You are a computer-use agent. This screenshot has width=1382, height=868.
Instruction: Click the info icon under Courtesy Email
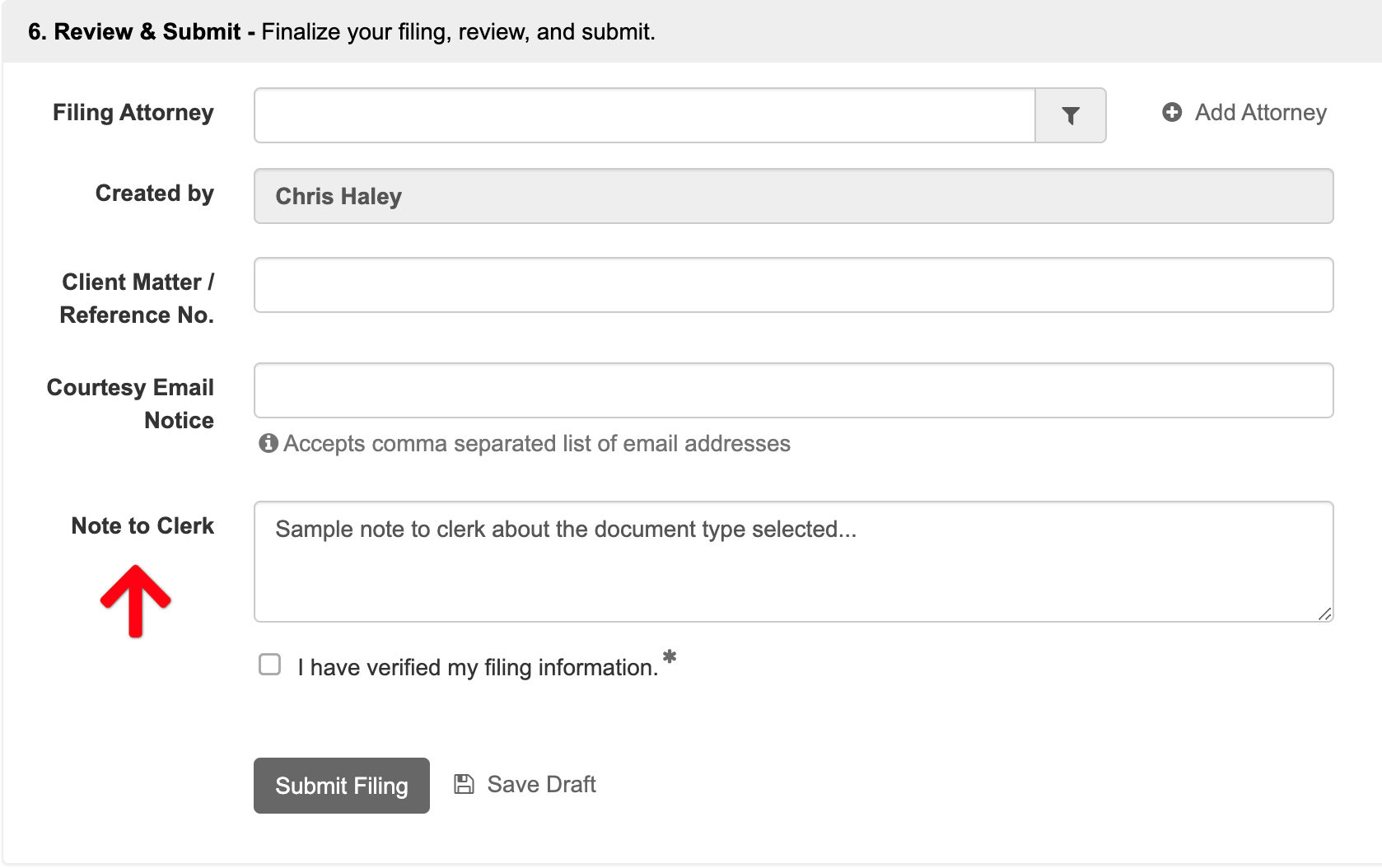click(268, 443)
